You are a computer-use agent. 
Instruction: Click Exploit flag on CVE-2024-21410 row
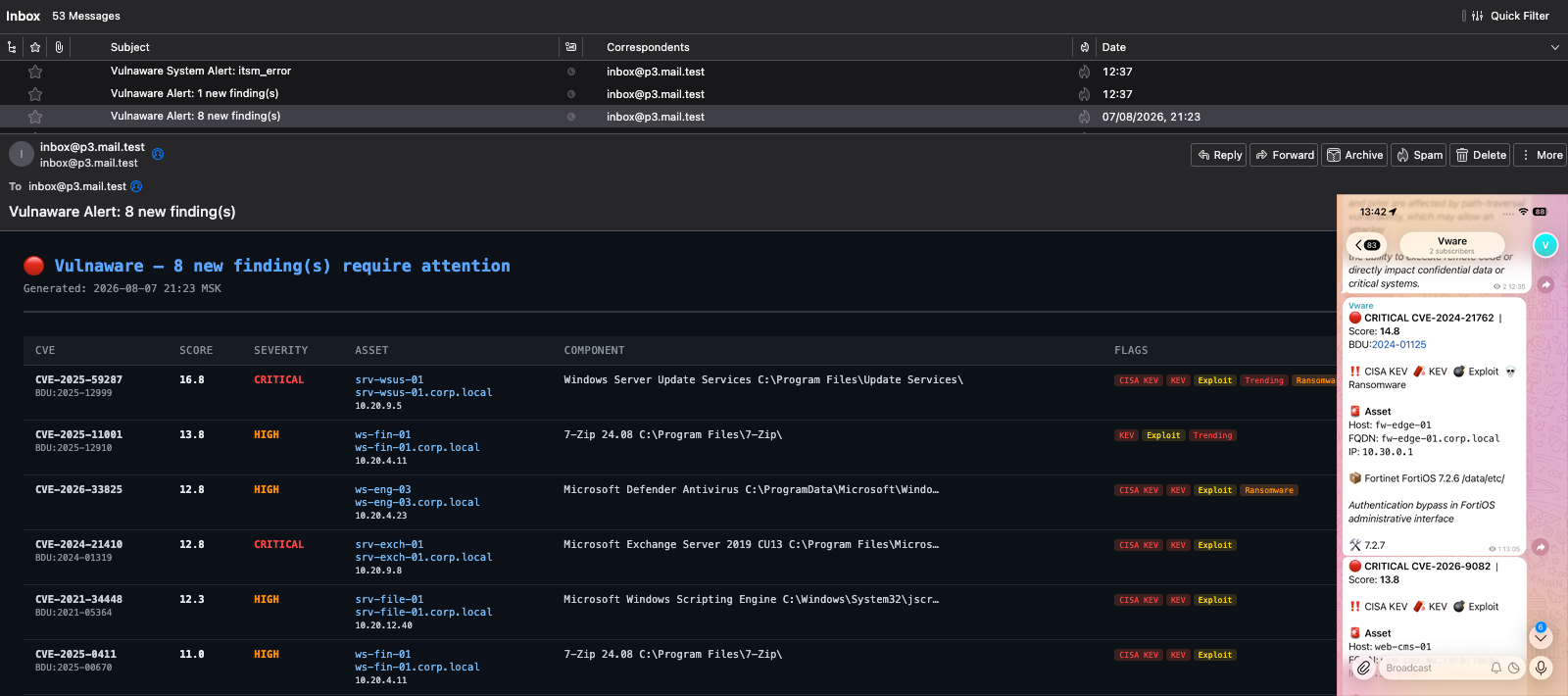click(x=1215, y=545)
